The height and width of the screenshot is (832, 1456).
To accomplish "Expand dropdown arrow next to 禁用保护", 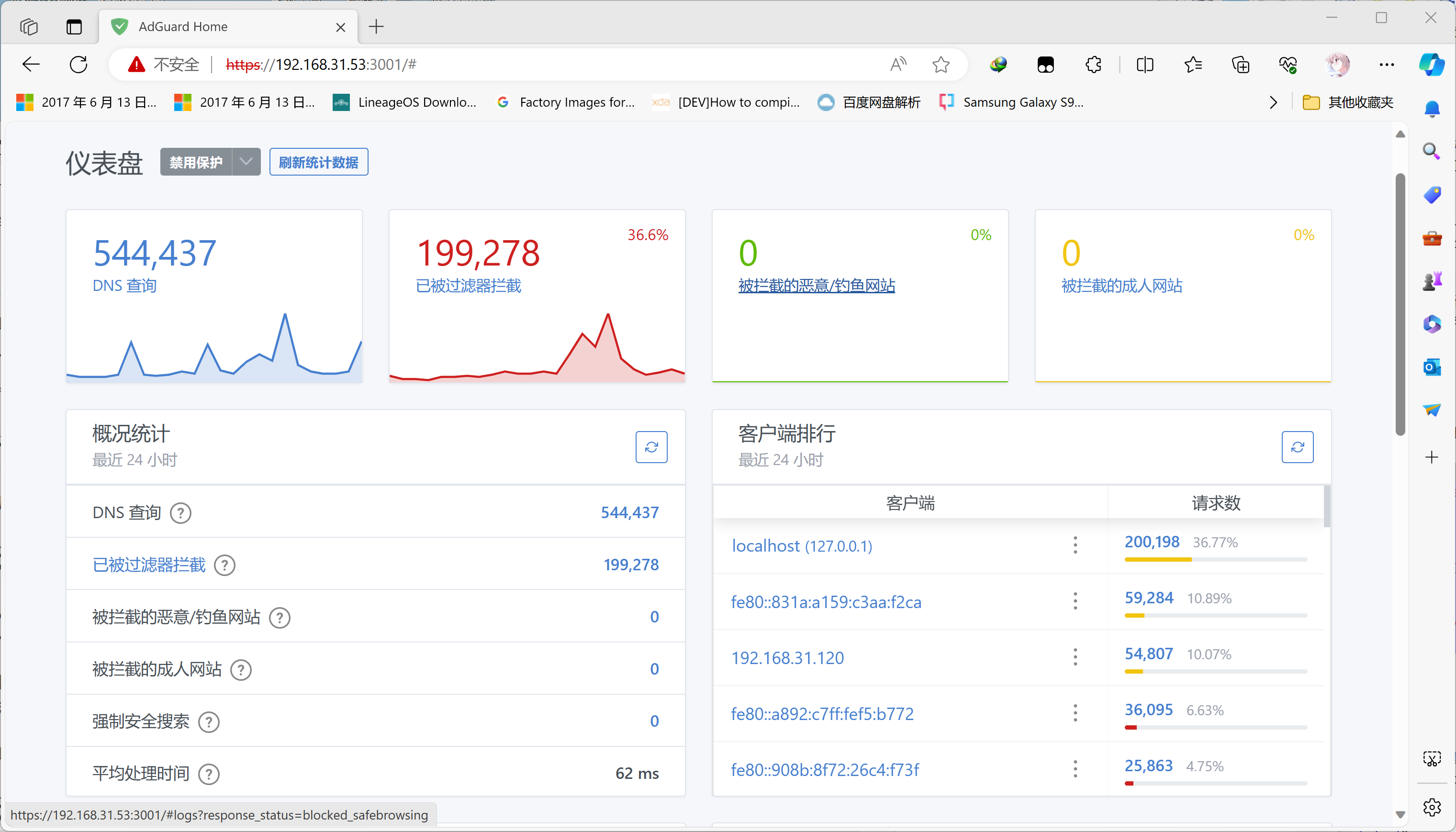I will pos(246,162).
